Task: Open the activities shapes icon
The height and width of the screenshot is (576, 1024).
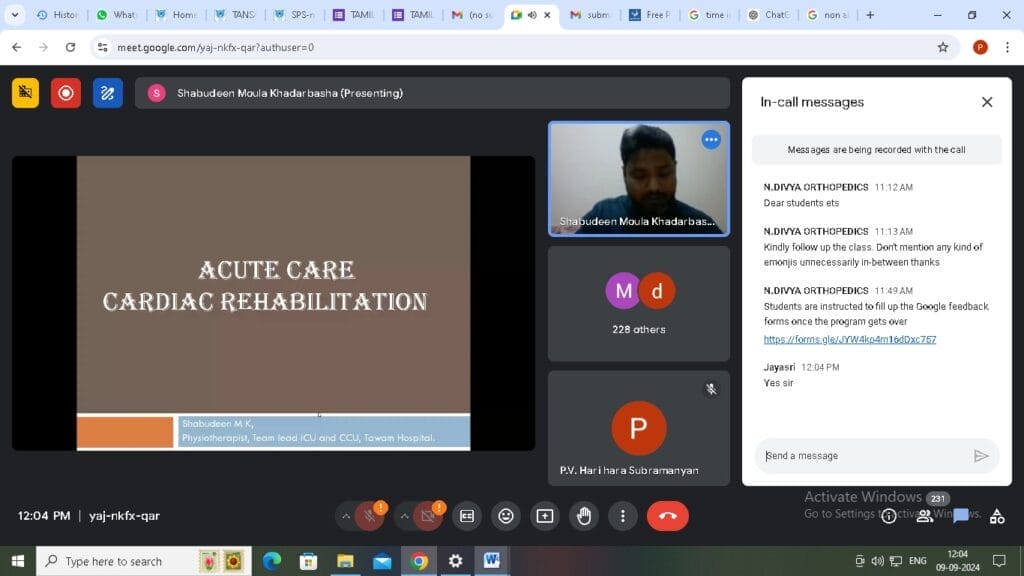Action: tap(997, 516)
